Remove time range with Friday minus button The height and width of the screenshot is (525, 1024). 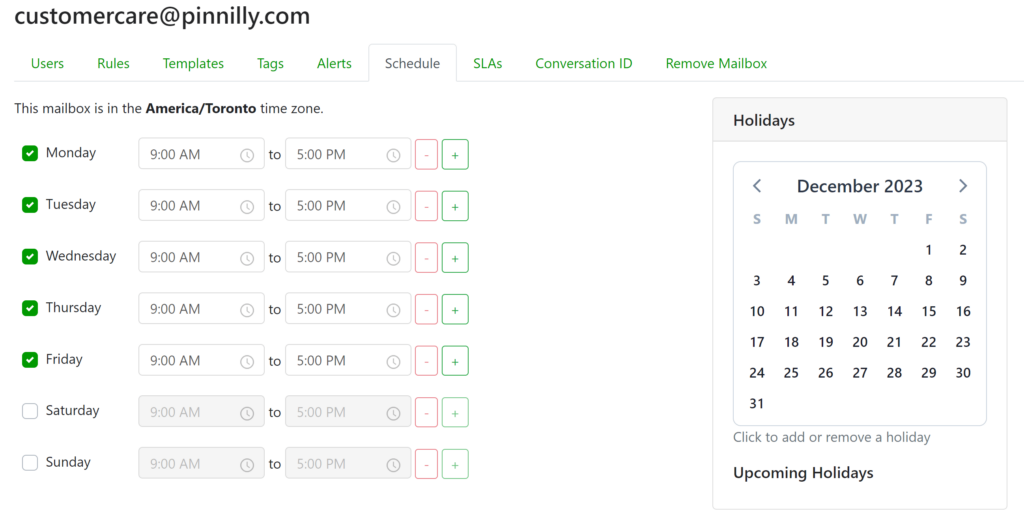point(426,361)
